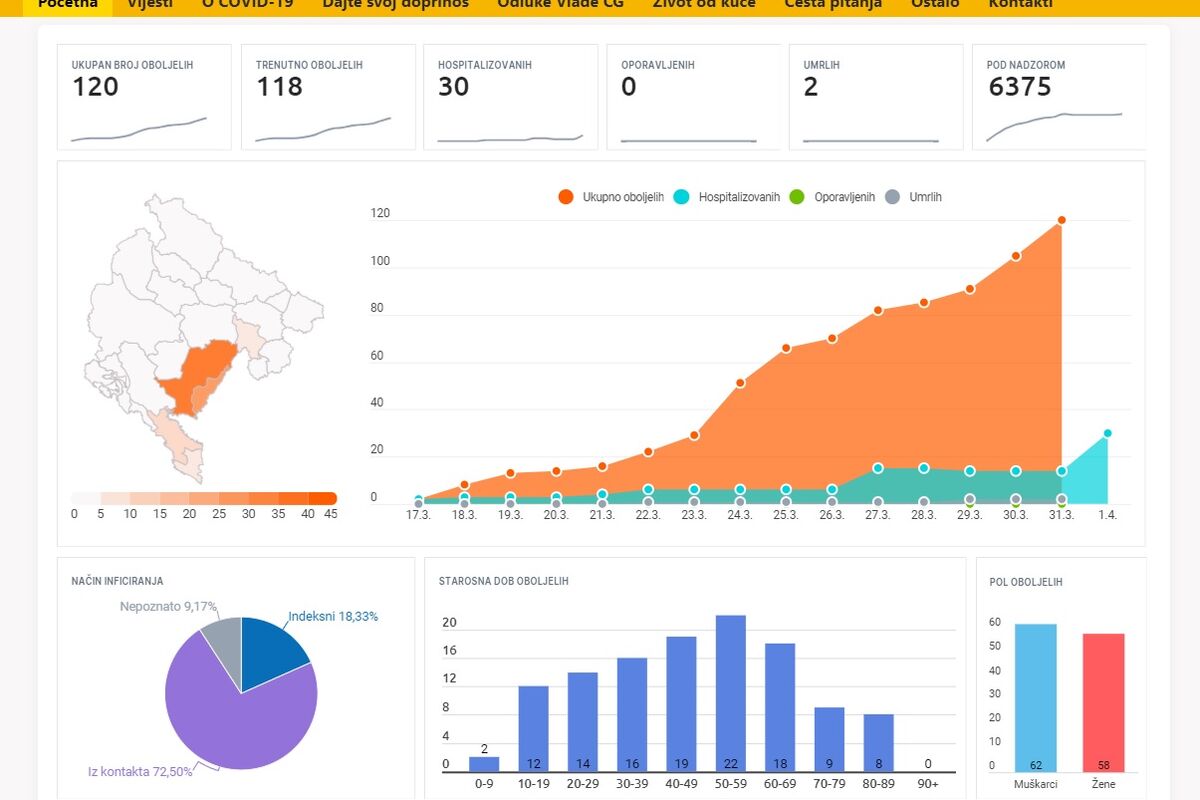The width and height of the screenshot is (1200, 800).
Task: Click the red Žene bar
Action: (x=1103, y=702)
